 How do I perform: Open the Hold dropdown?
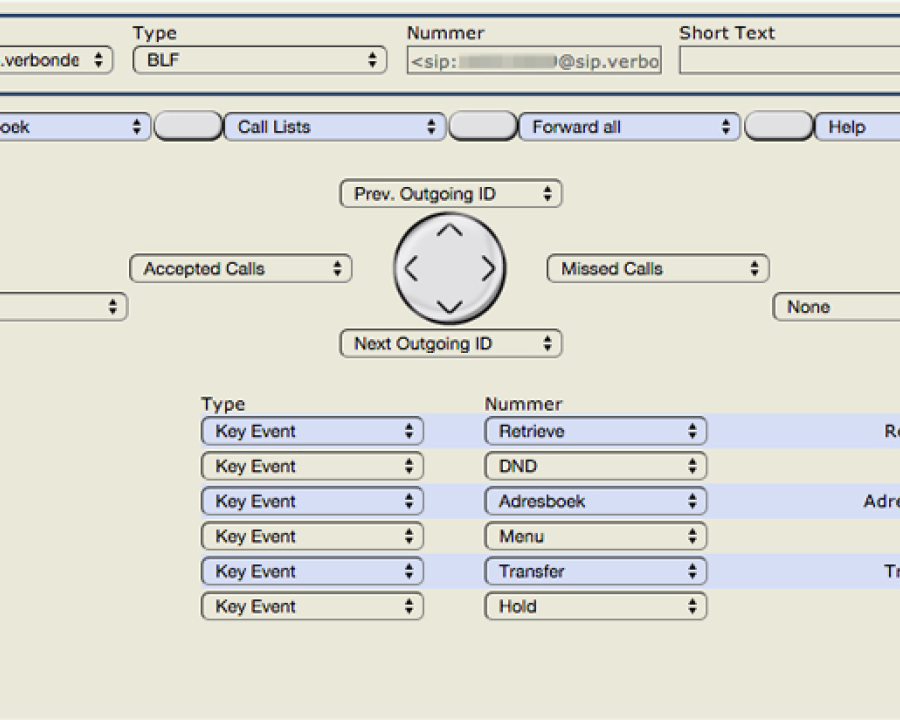tap(596, 607)
